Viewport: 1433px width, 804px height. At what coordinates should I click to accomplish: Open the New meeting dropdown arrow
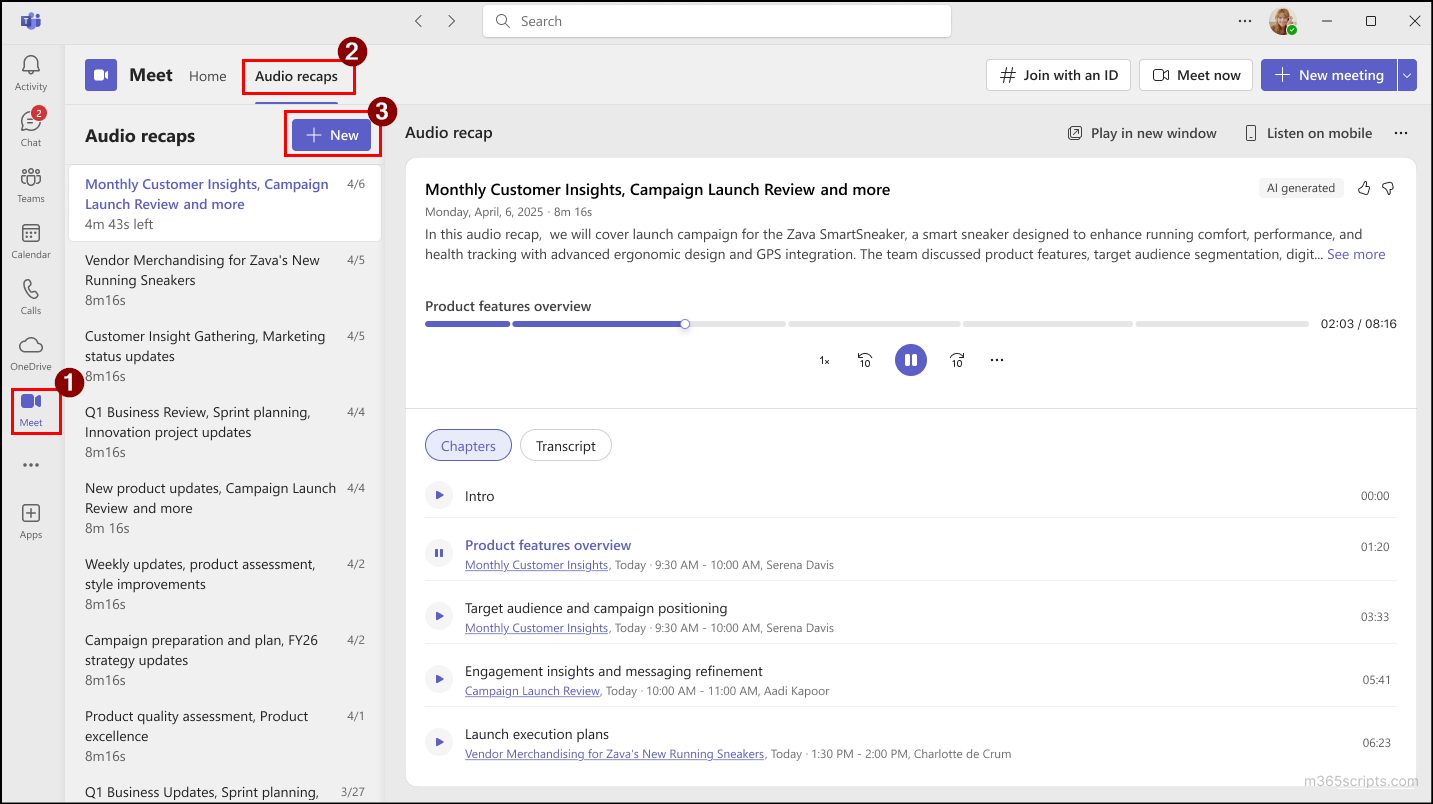pos(1406,74)
